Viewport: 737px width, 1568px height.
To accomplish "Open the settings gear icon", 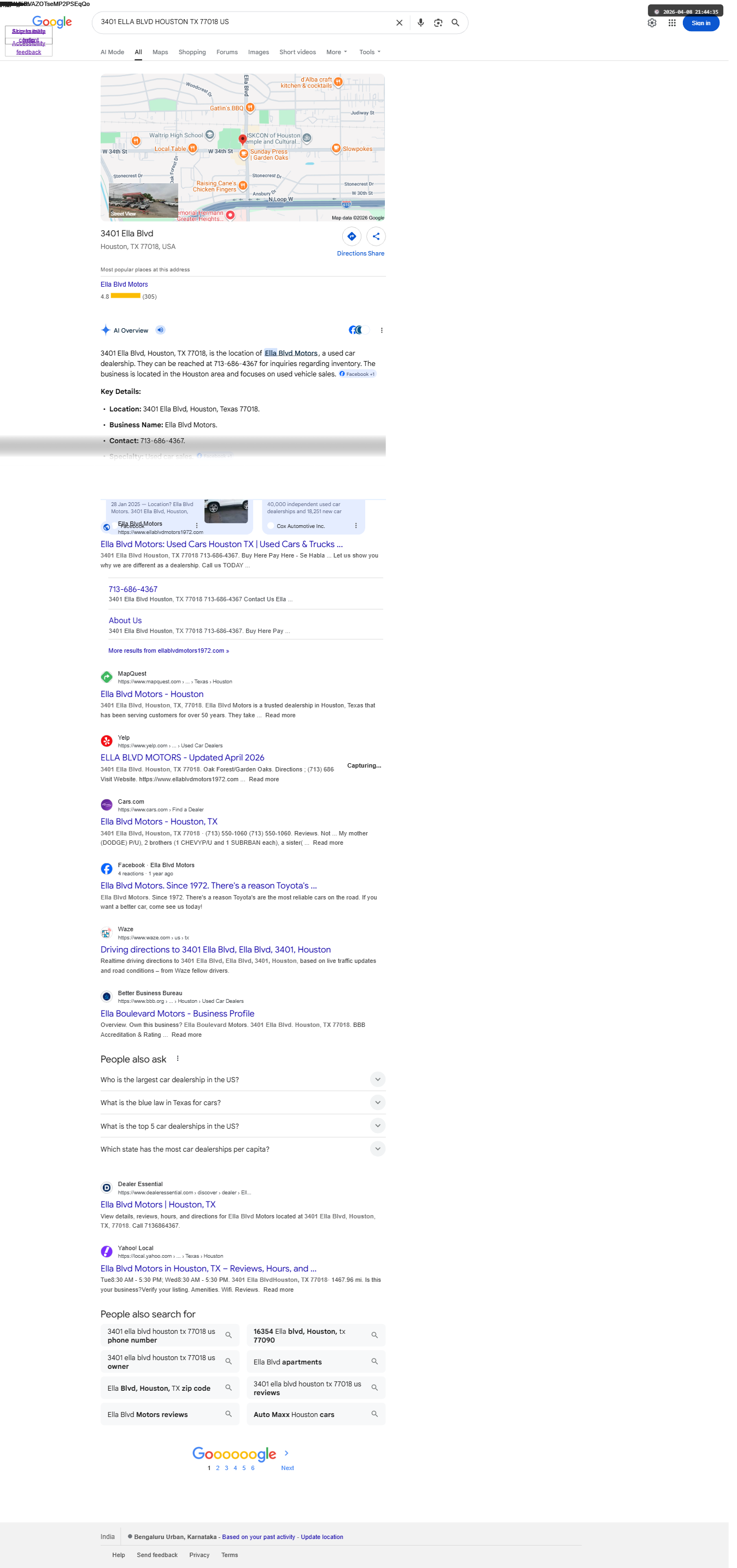I will pyautogui.click(x=652, y=22).
